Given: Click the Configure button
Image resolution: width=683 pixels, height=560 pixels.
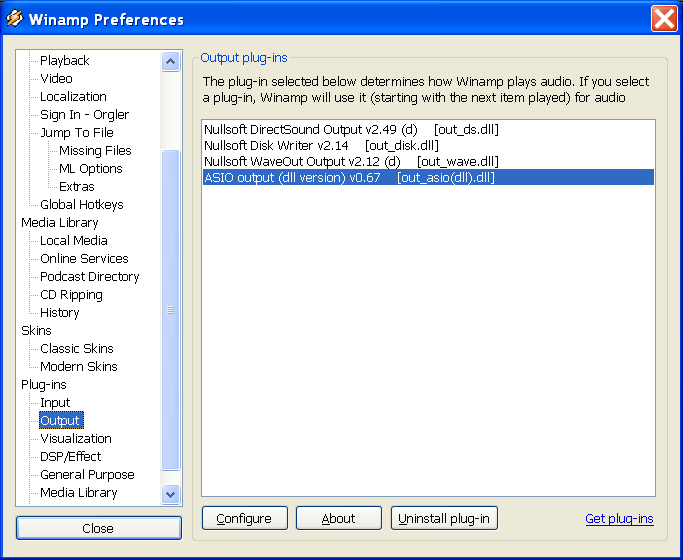Looking at the screenshot, I should 244,518.
